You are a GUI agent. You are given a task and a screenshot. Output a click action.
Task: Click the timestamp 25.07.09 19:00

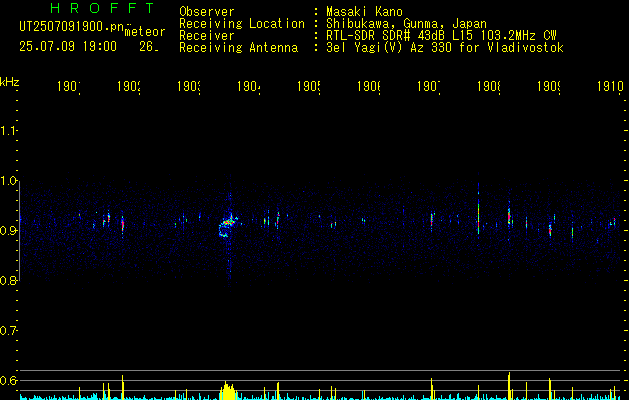pyautogui.click(x=68, y=47)
